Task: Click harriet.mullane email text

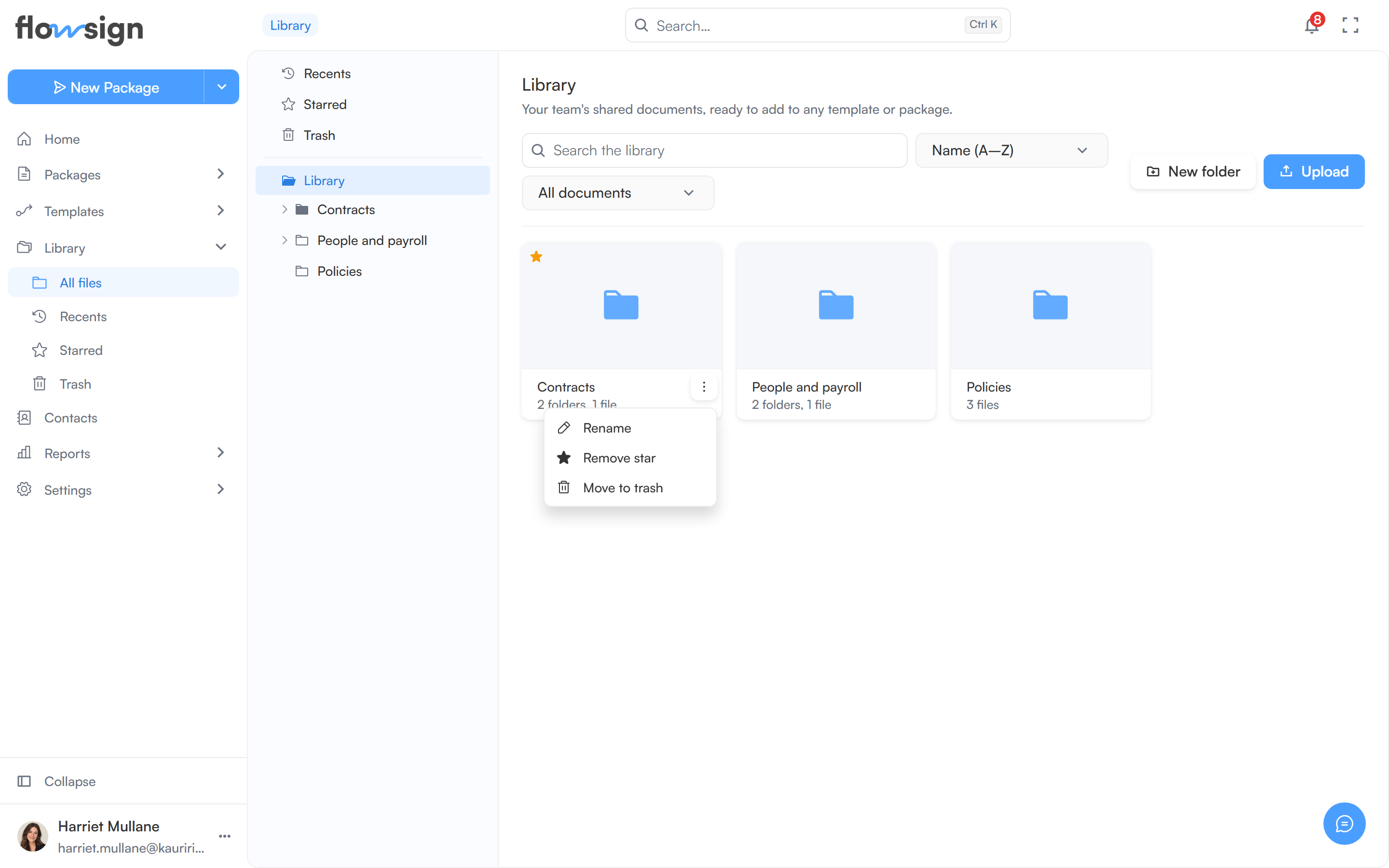Action: [131, 848]
